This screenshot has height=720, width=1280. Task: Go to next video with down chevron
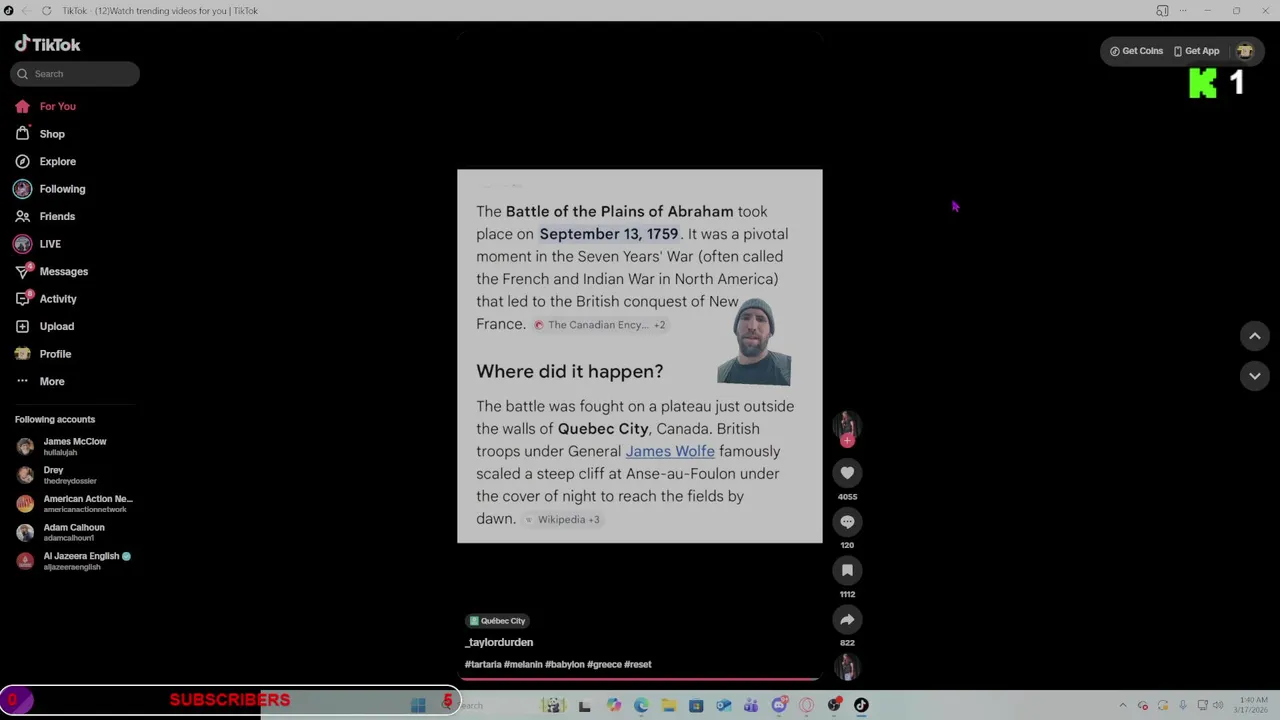pyautogui.click(x=1255, y=375)
